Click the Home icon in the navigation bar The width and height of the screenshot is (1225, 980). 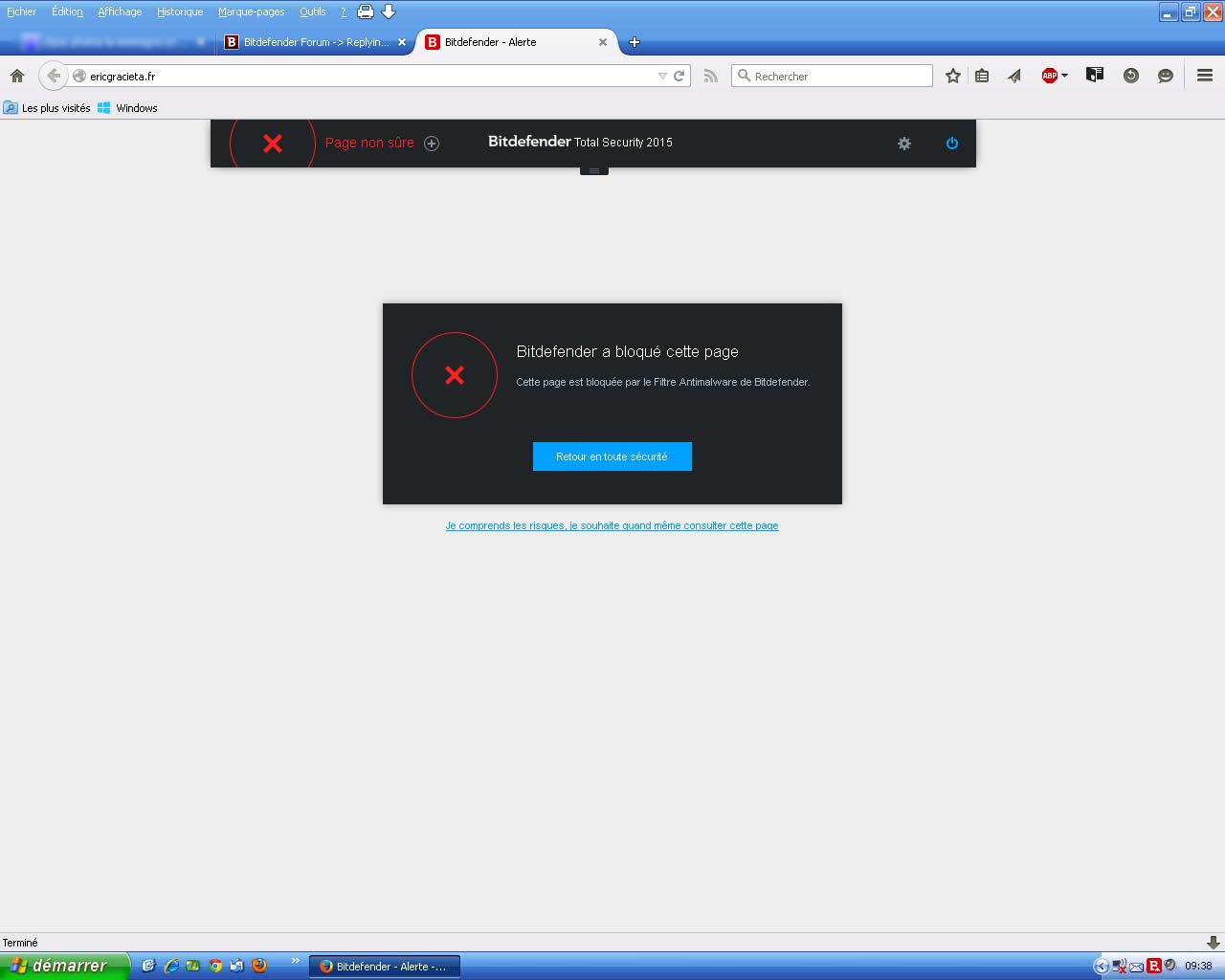[x=17, y=76]
